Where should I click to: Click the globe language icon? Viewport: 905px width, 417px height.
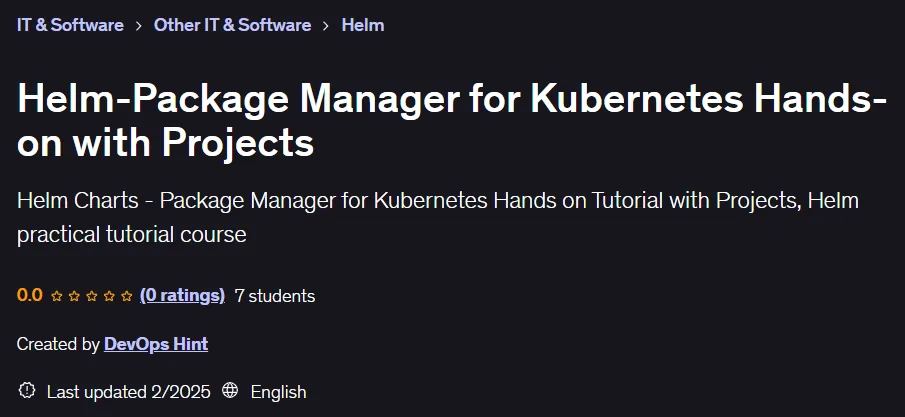coord(230,390)
